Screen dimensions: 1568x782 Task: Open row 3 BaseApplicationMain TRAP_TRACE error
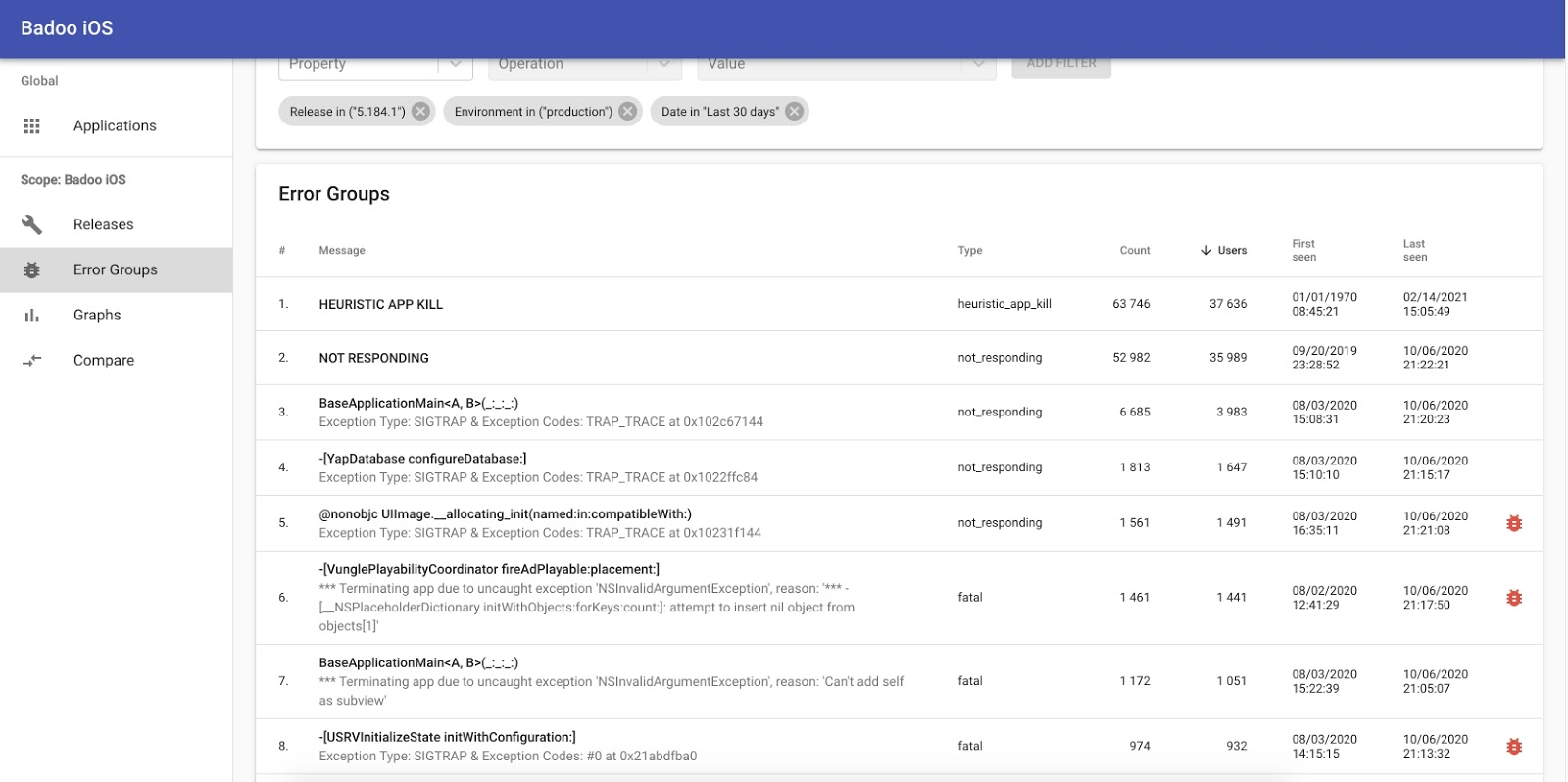point(900,413)
